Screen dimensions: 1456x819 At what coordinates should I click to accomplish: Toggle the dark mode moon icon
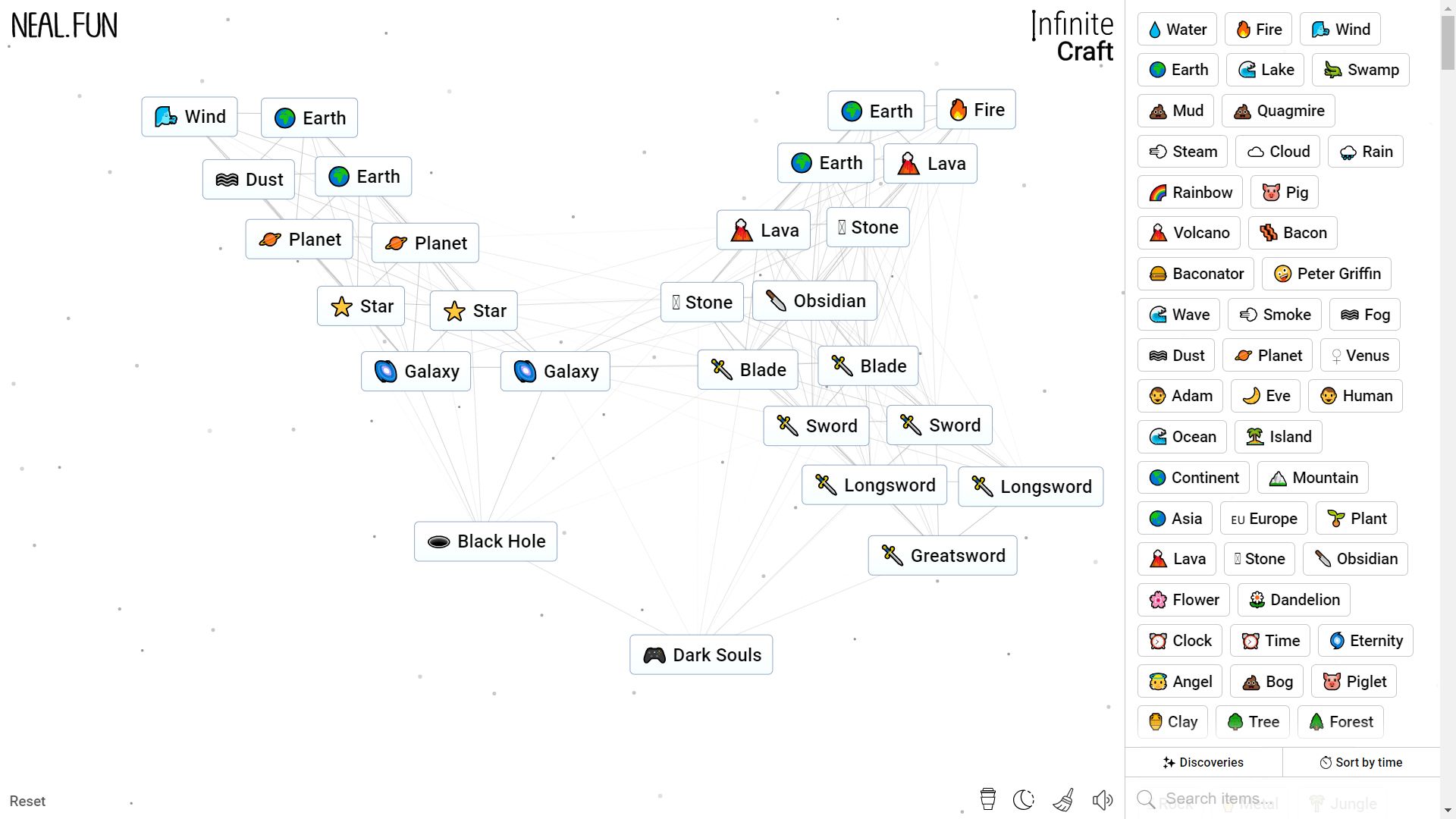(x=1025, y=800)
